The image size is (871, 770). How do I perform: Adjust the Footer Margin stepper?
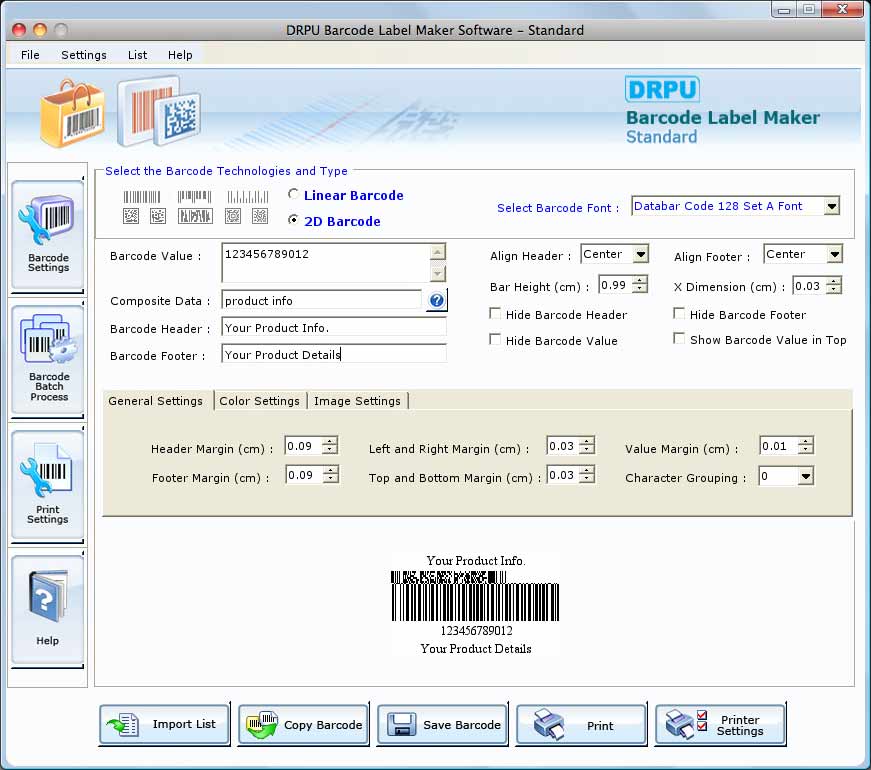click(x=331, y=475)
